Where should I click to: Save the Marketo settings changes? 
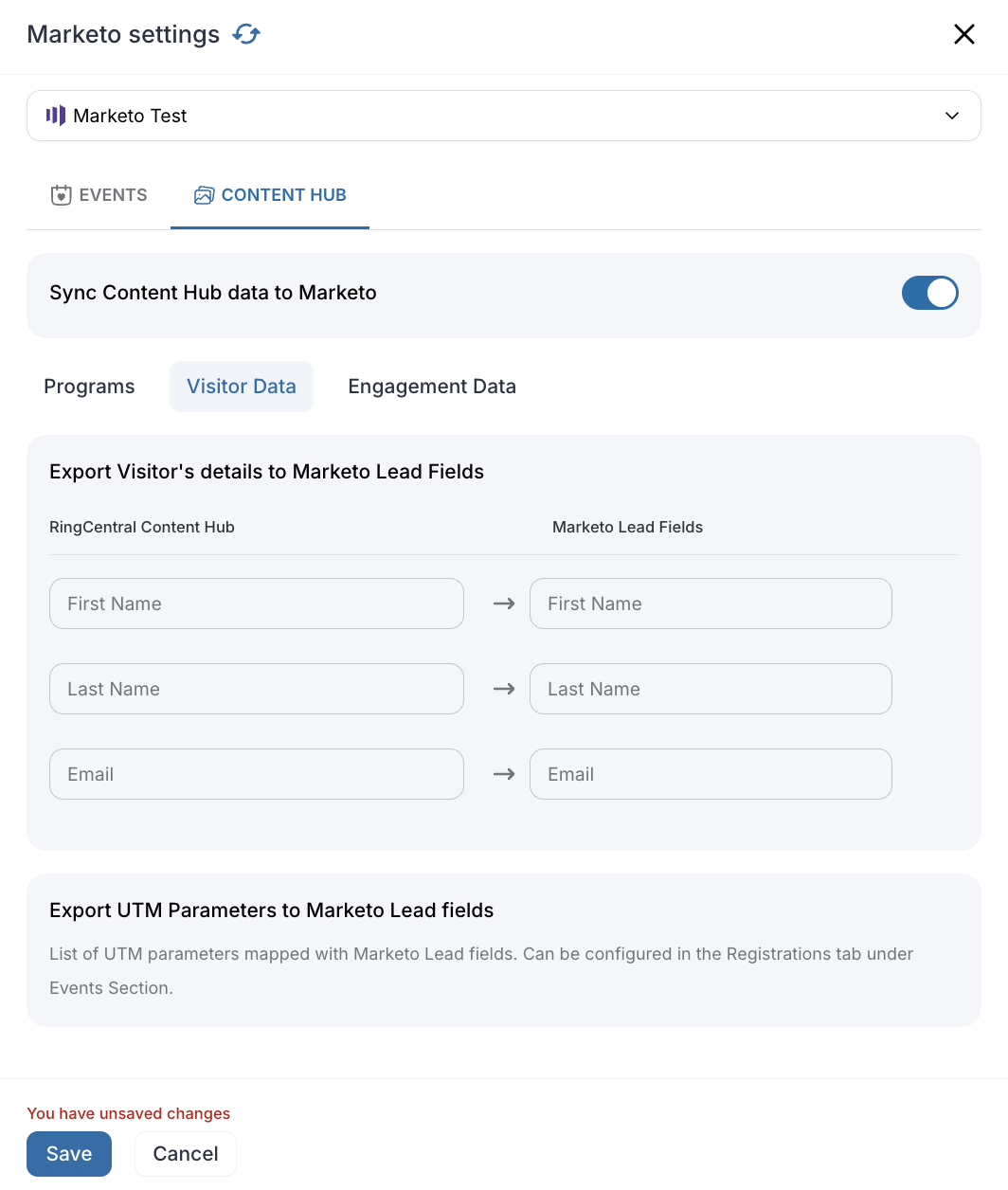(69, 1154)
